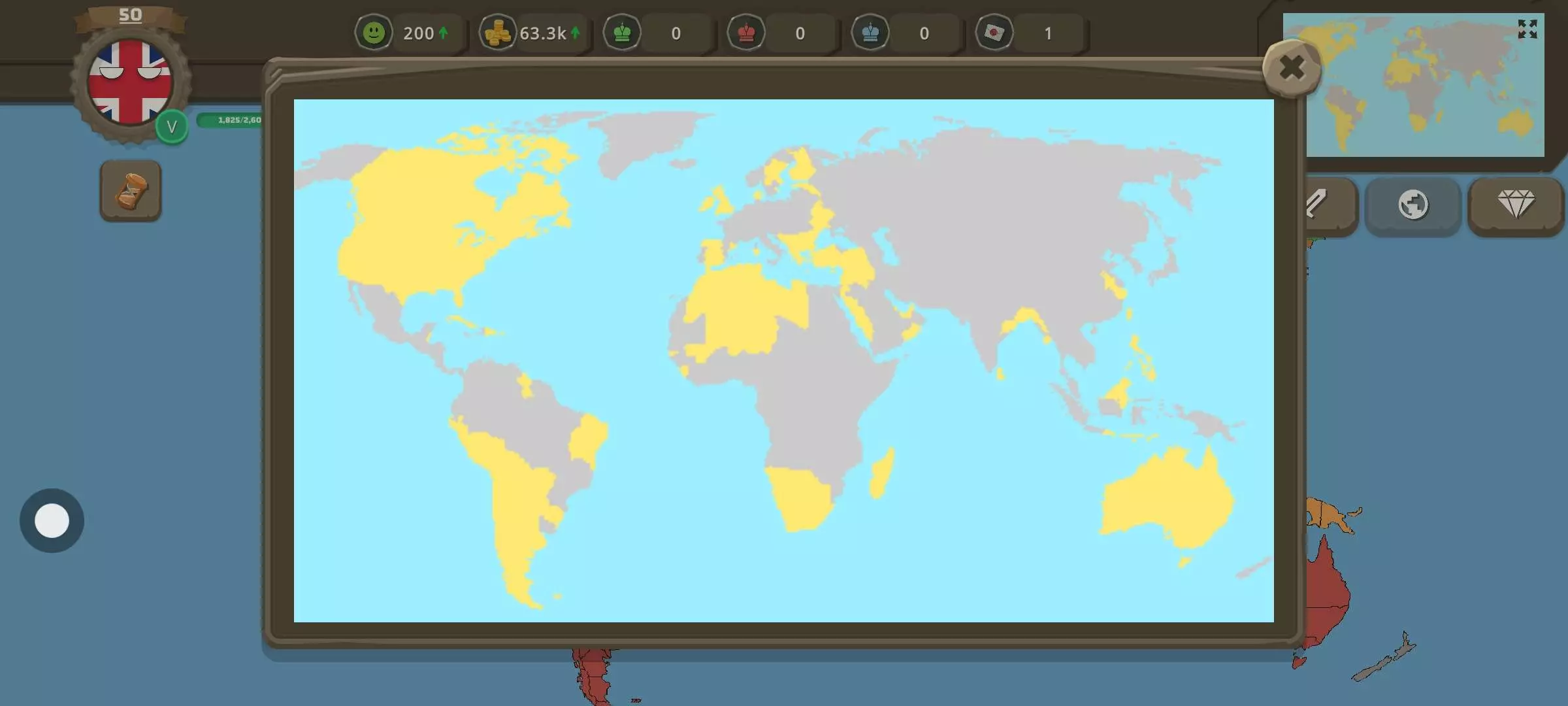
Task: Open the United Kingdom flag profile
Action: tap(130, 82)
